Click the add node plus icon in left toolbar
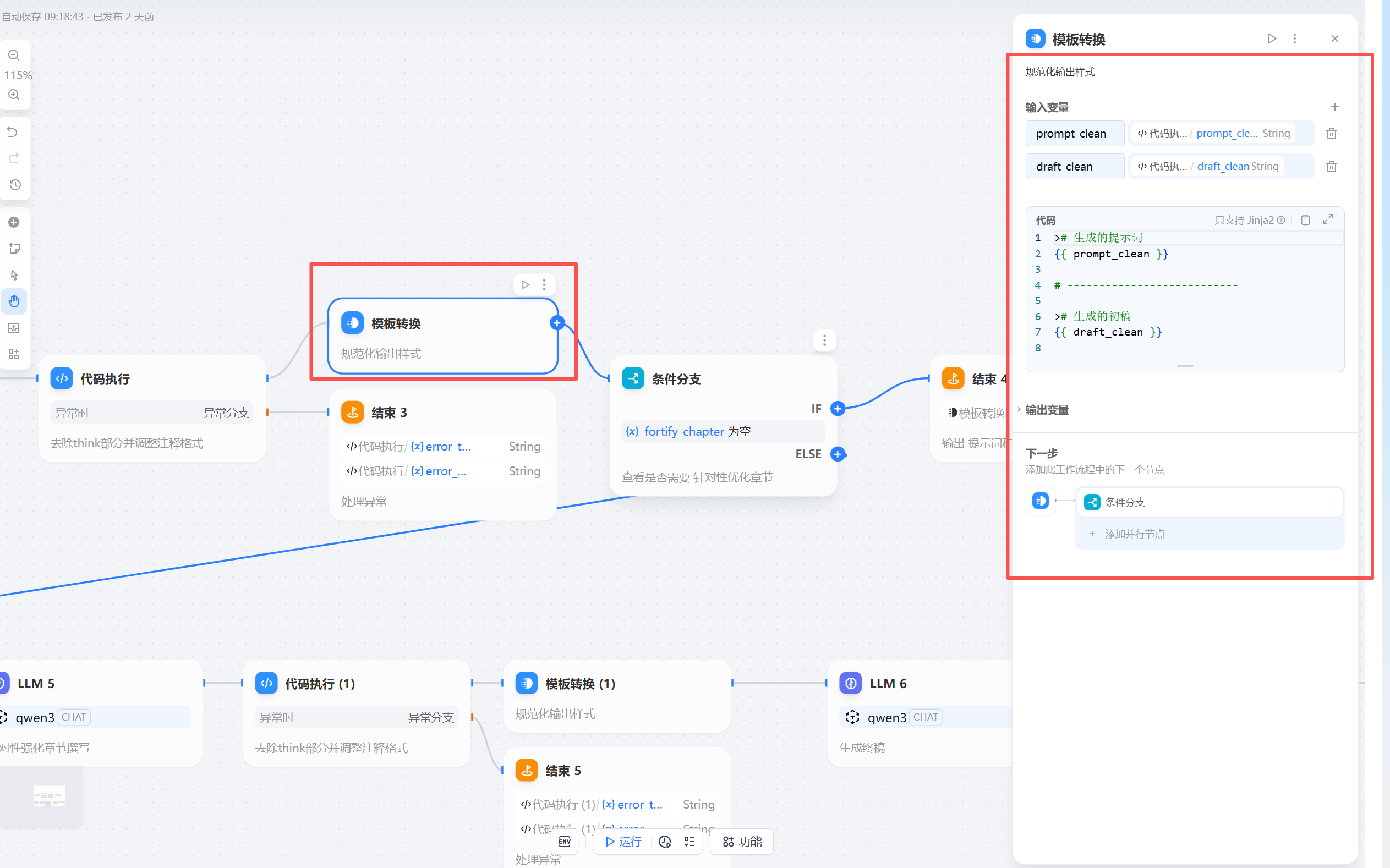1390x868 pixels. tap(14, 222)
